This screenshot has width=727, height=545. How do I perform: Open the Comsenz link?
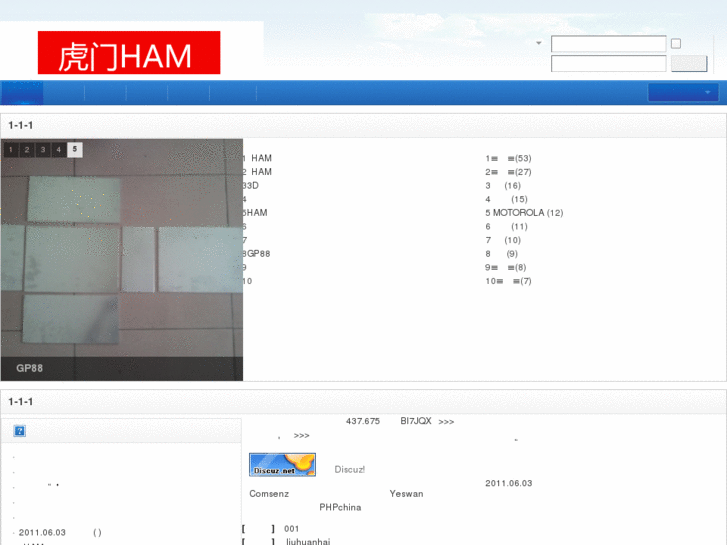coord(269,494)
